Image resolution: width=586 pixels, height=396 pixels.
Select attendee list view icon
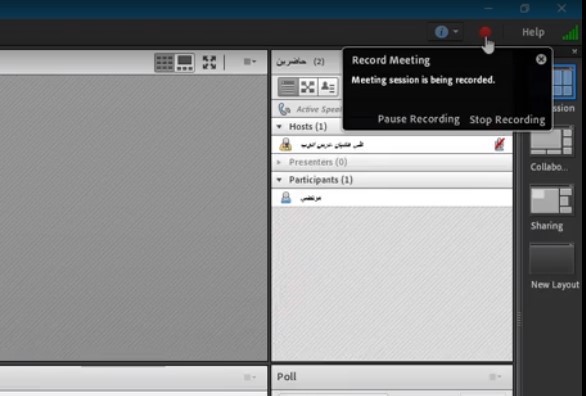[288, 87]
